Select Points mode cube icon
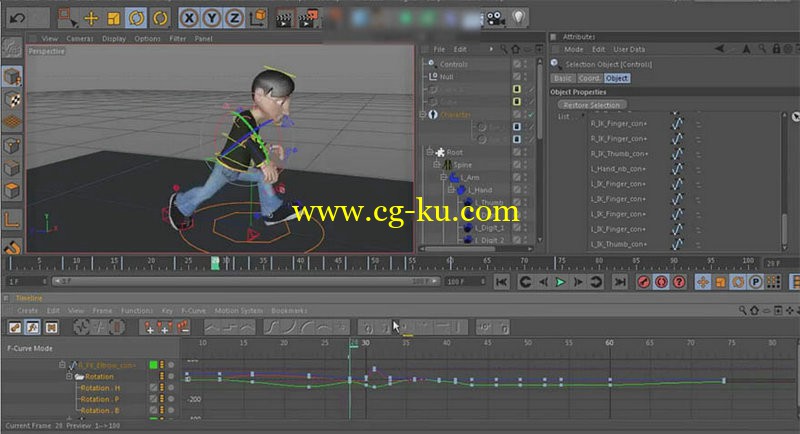 click(12, 145)
